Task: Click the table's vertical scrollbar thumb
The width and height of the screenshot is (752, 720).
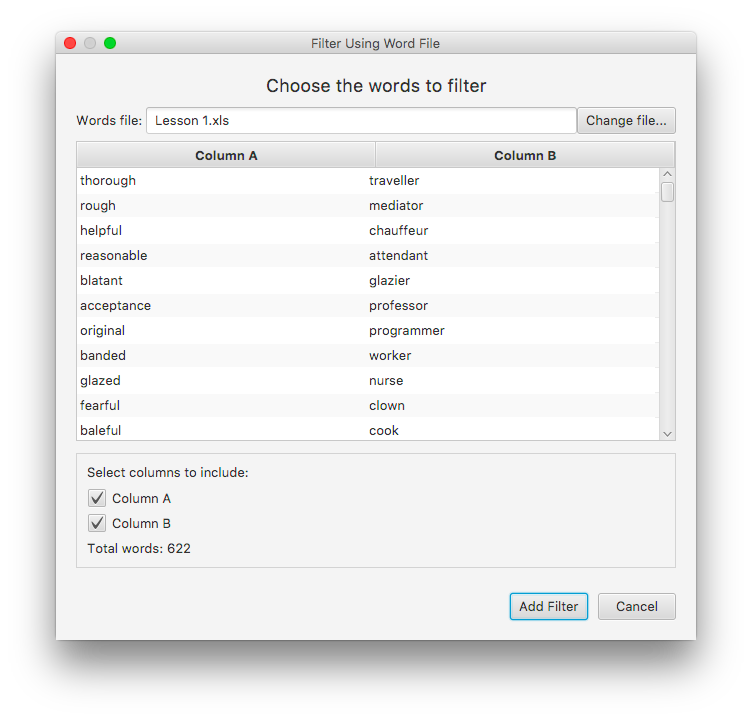Action: (x=667, y=192)
